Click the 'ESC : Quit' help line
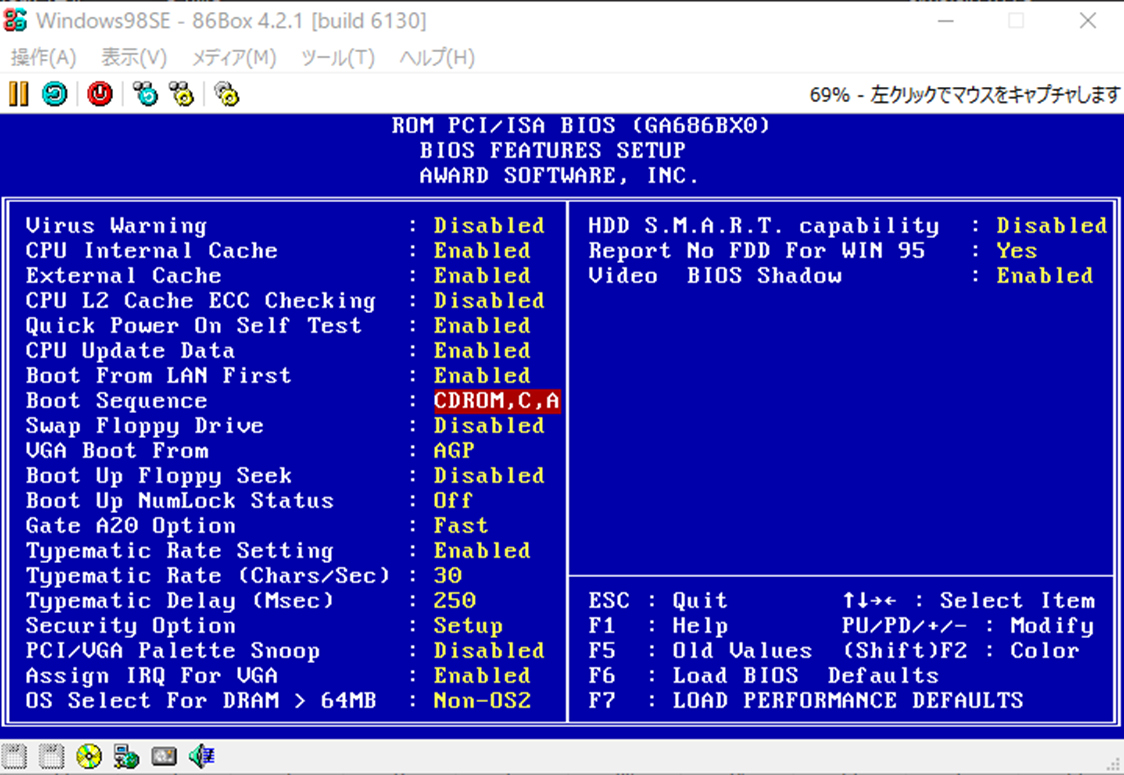 pyautogui.click(x=657, y=601)
